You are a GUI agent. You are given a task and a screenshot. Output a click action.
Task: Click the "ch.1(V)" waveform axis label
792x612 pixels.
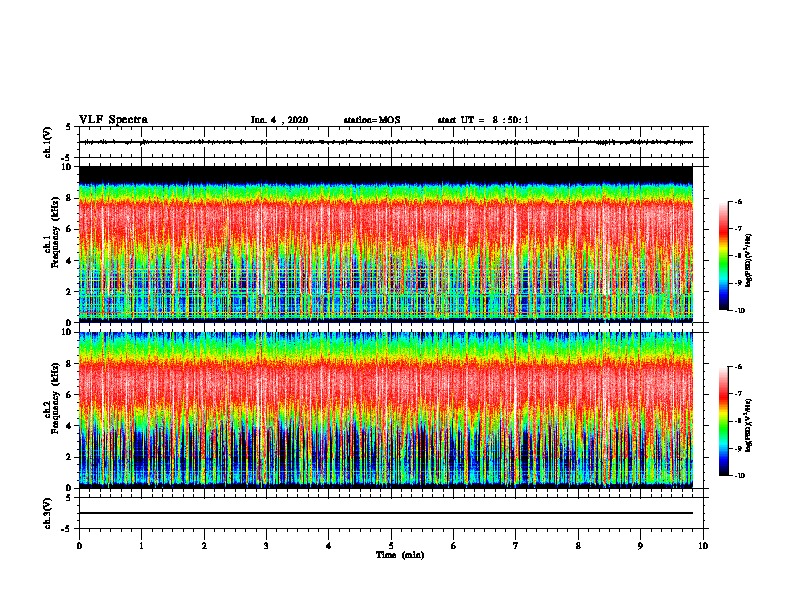48,142
